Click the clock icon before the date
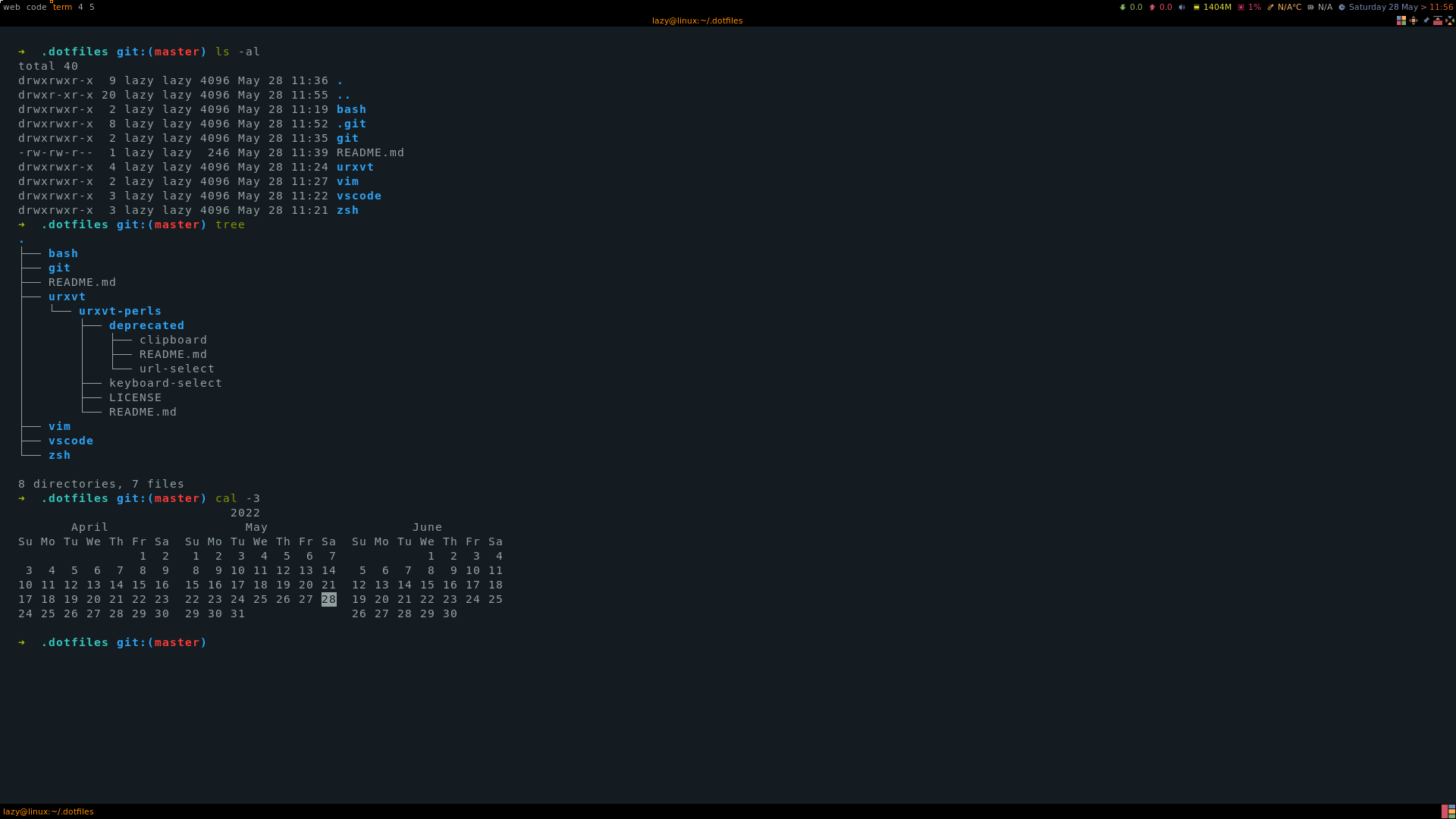The width and height of the screenshot is (1456, 819). pos(1341,8)
